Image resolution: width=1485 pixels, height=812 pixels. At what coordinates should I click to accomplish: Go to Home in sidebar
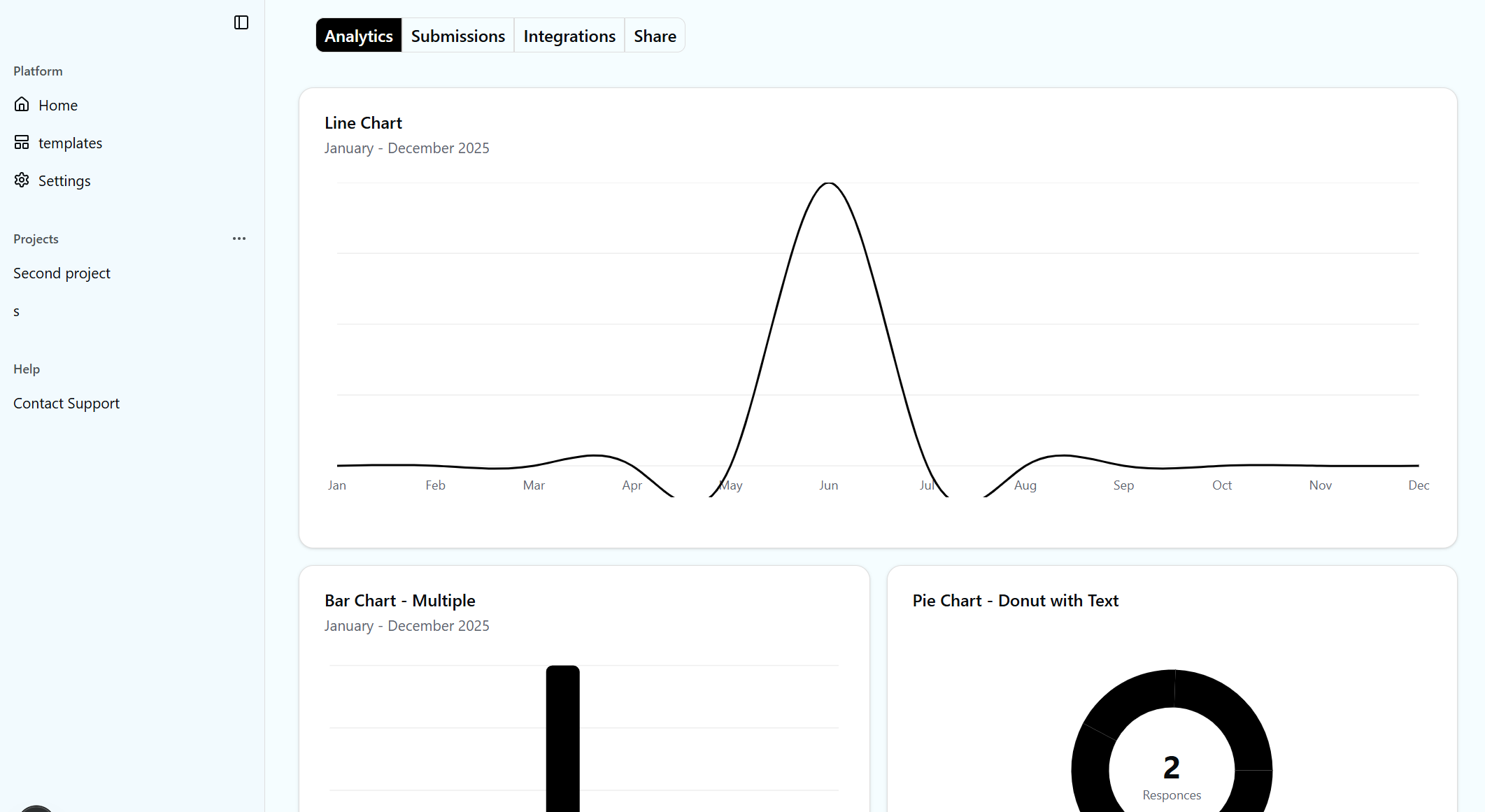[x=58, y=106]
